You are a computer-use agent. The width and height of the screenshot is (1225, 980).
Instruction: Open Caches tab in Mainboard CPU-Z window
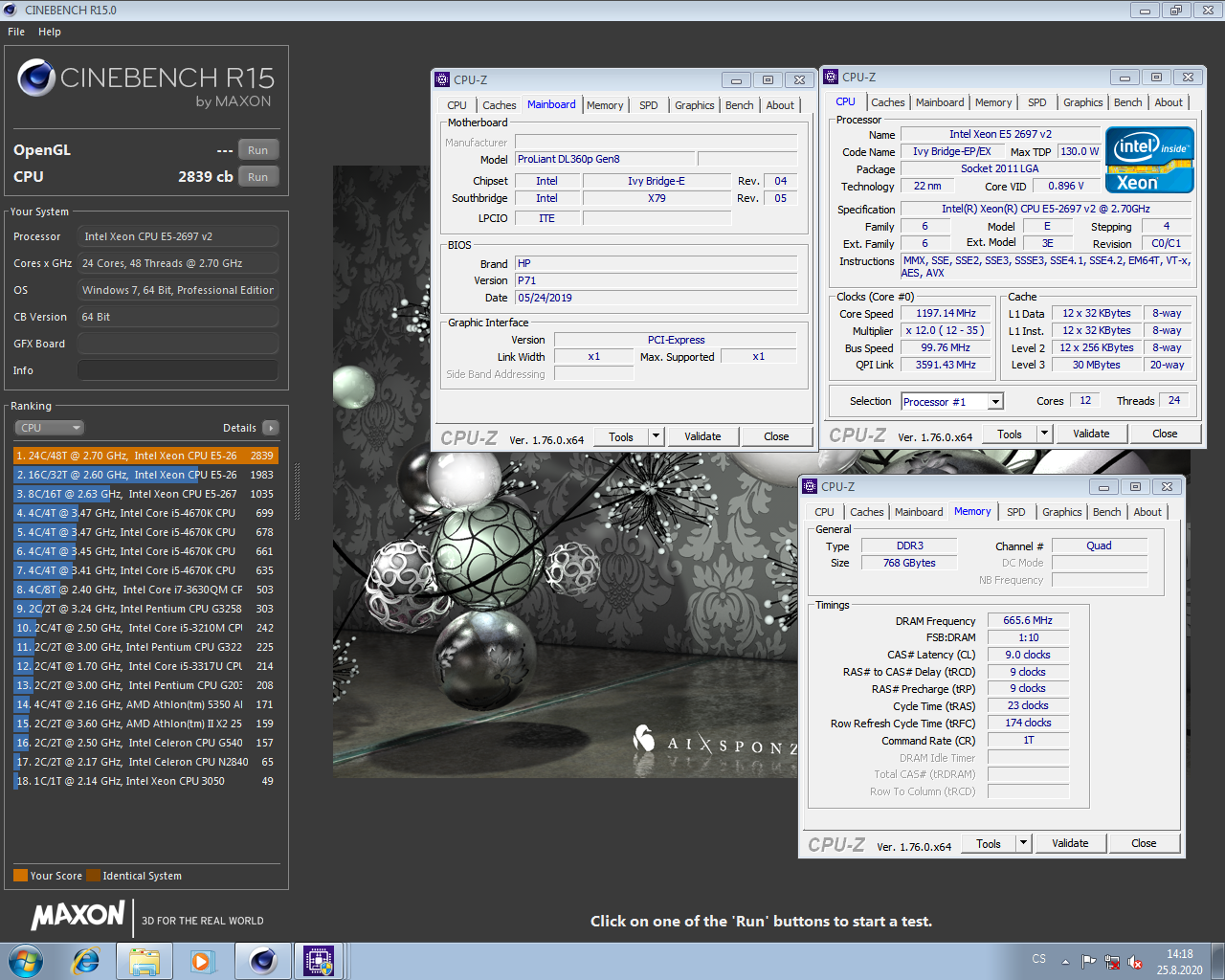tap(499, 105)
